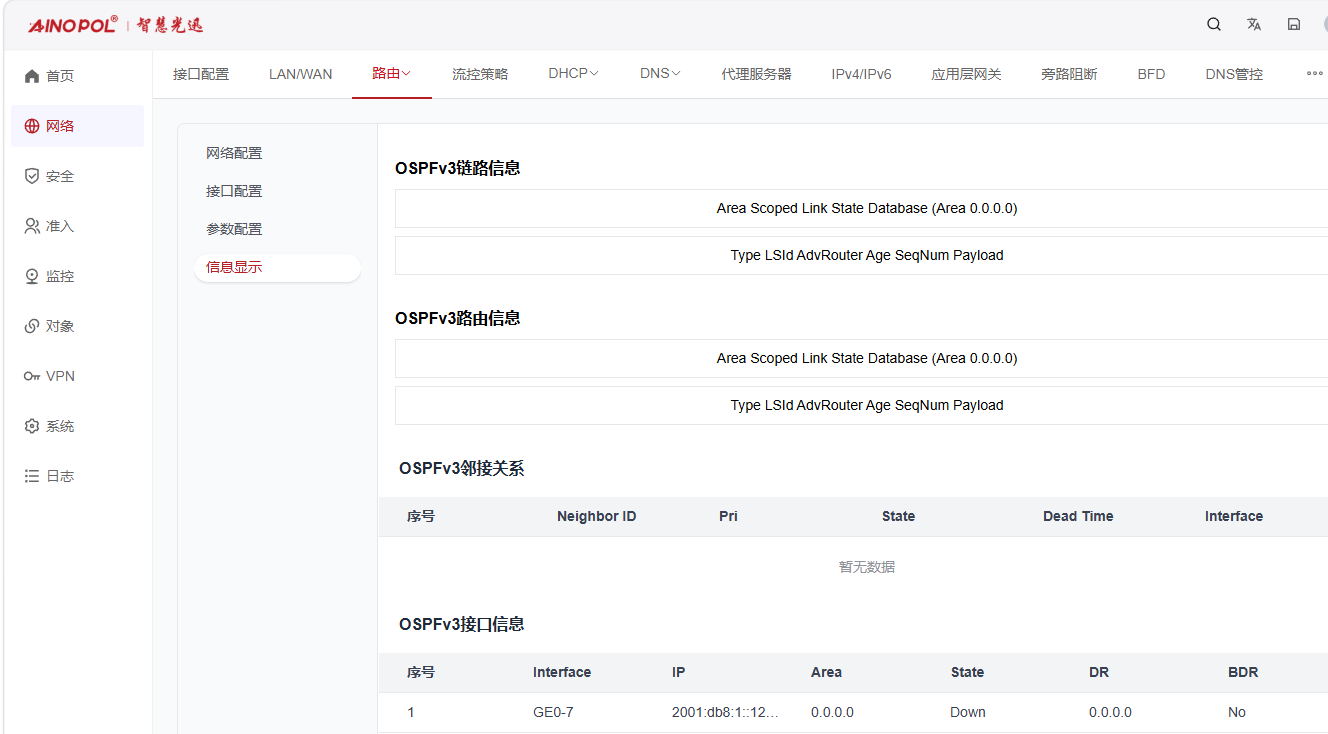Switch to the 流控策略 tab
1328x734 pixels.
(x=480, y=74)
